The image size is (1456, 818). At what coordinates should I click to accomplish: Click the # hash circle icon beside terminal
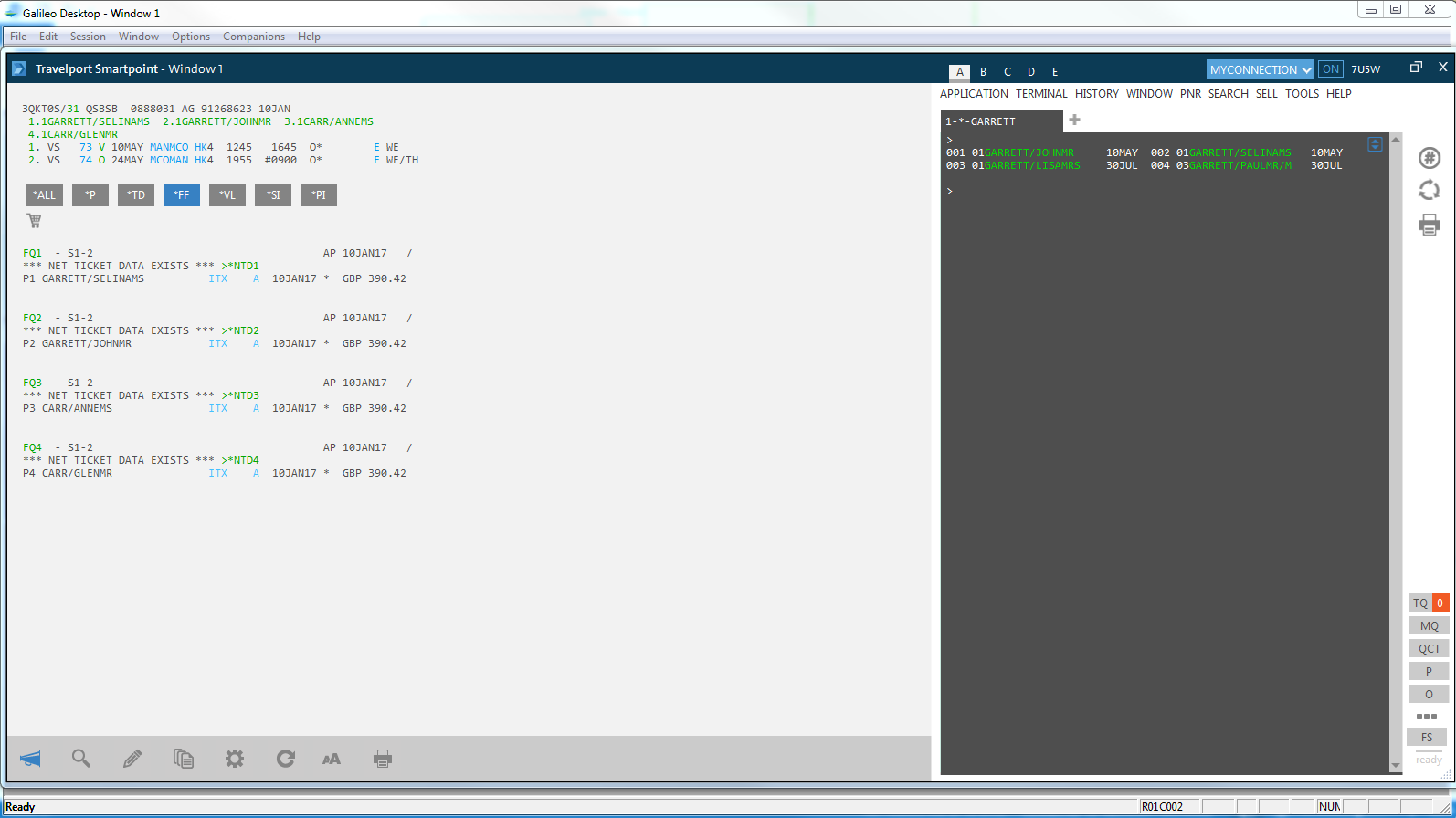(x=1430, y=158)
